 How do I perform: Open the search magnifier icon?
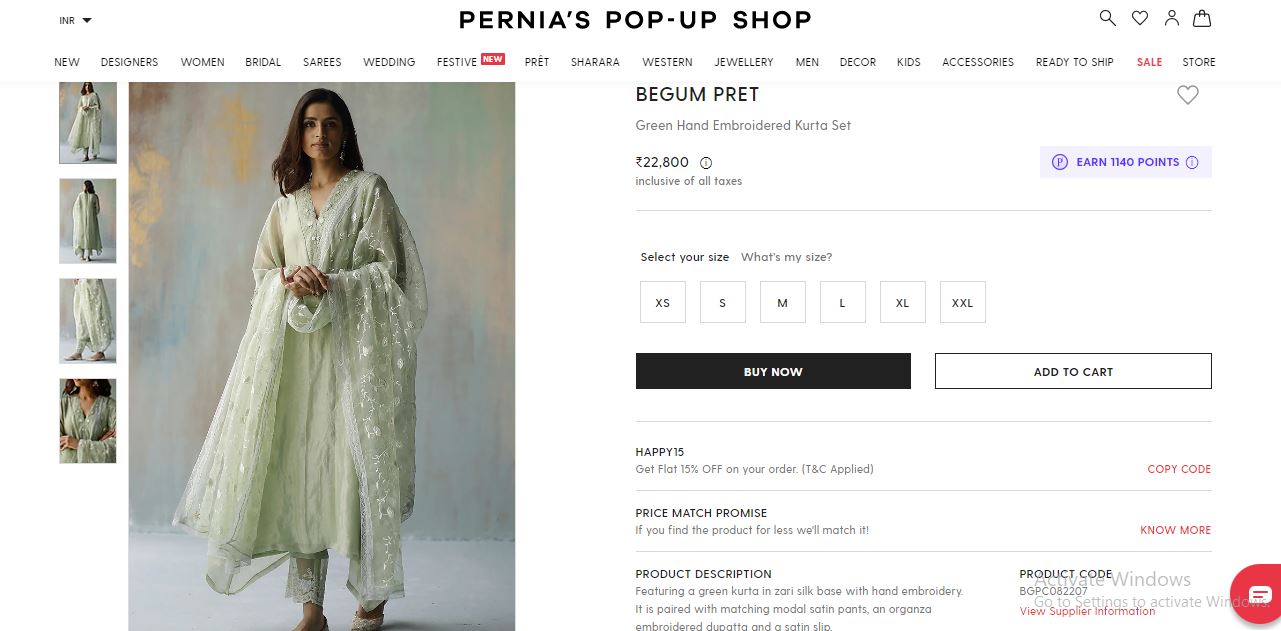coord(1107,18)
